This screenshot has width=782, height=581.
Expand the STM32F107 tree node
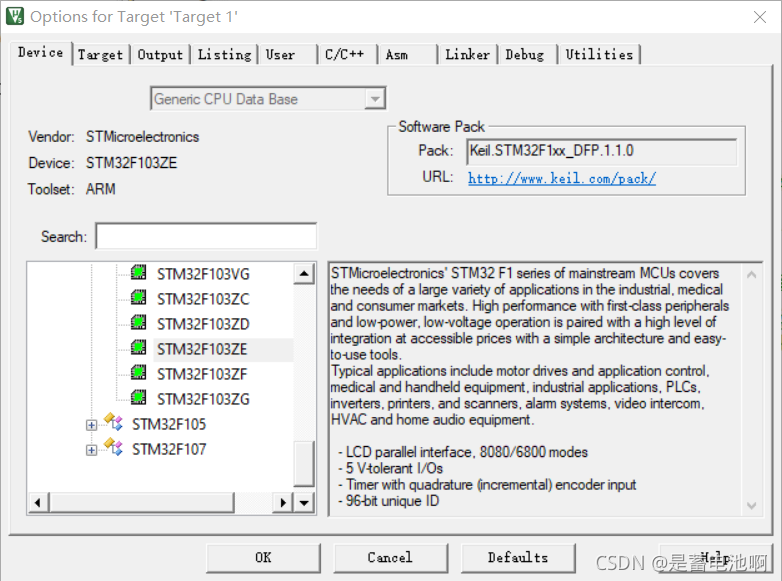(91, 450)
